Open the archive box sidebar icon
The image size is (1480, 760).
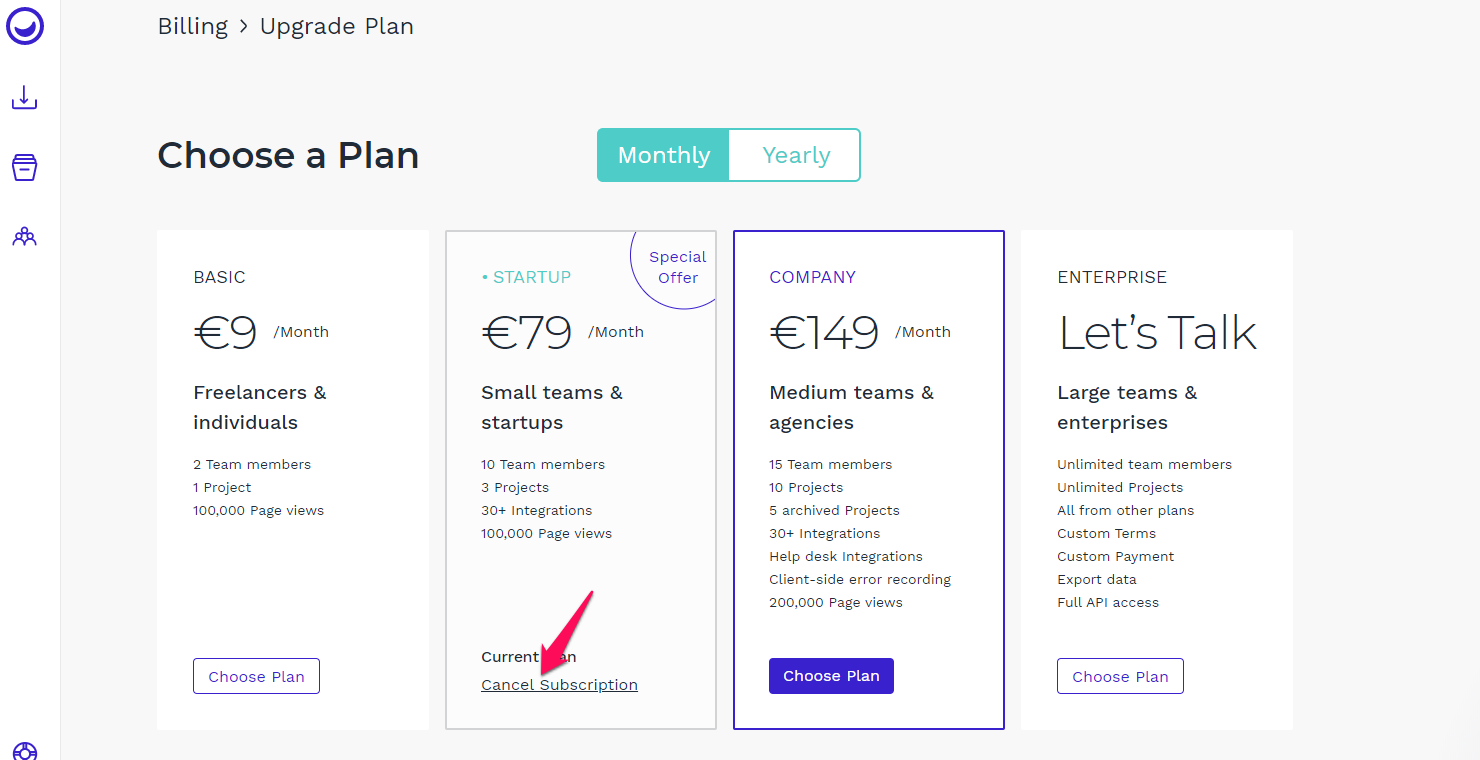click(25, 167)
